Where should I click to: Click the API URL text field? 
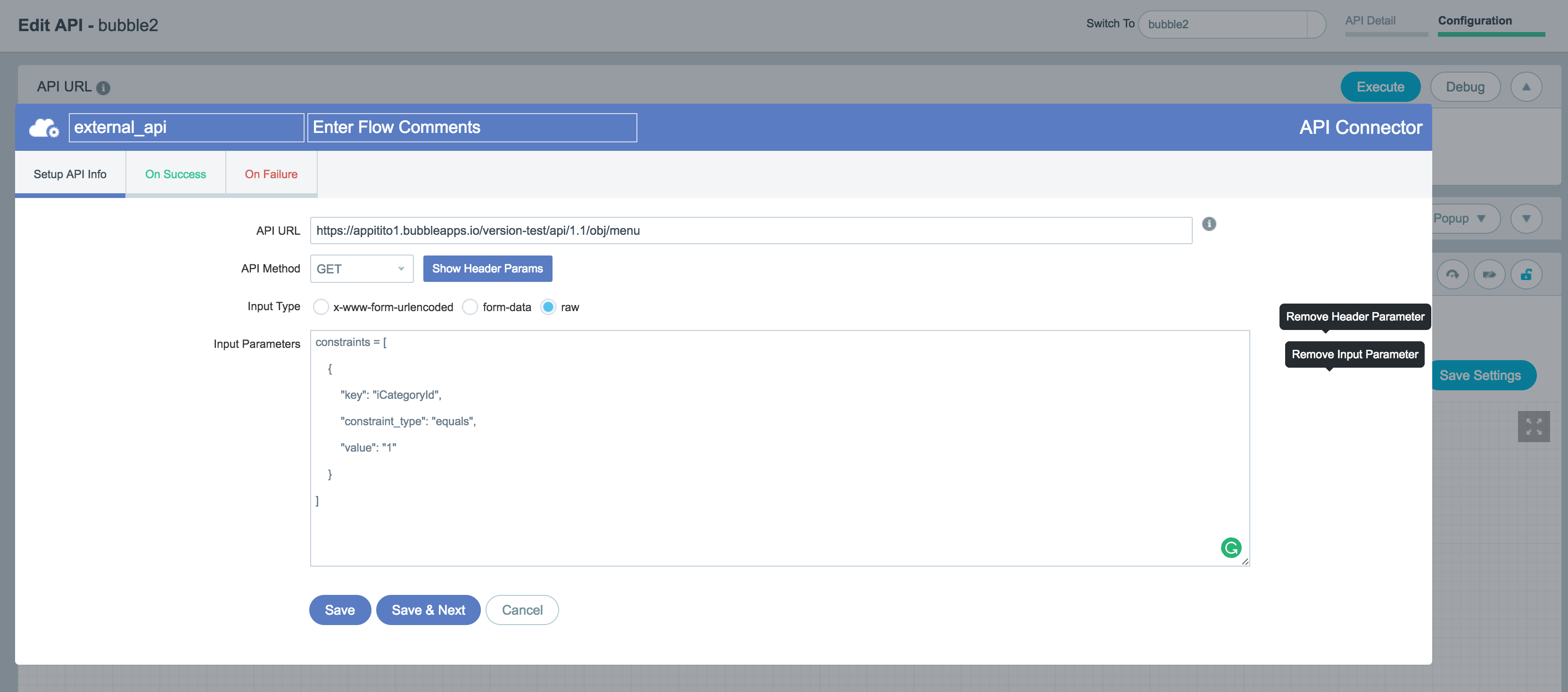point(751,231)
